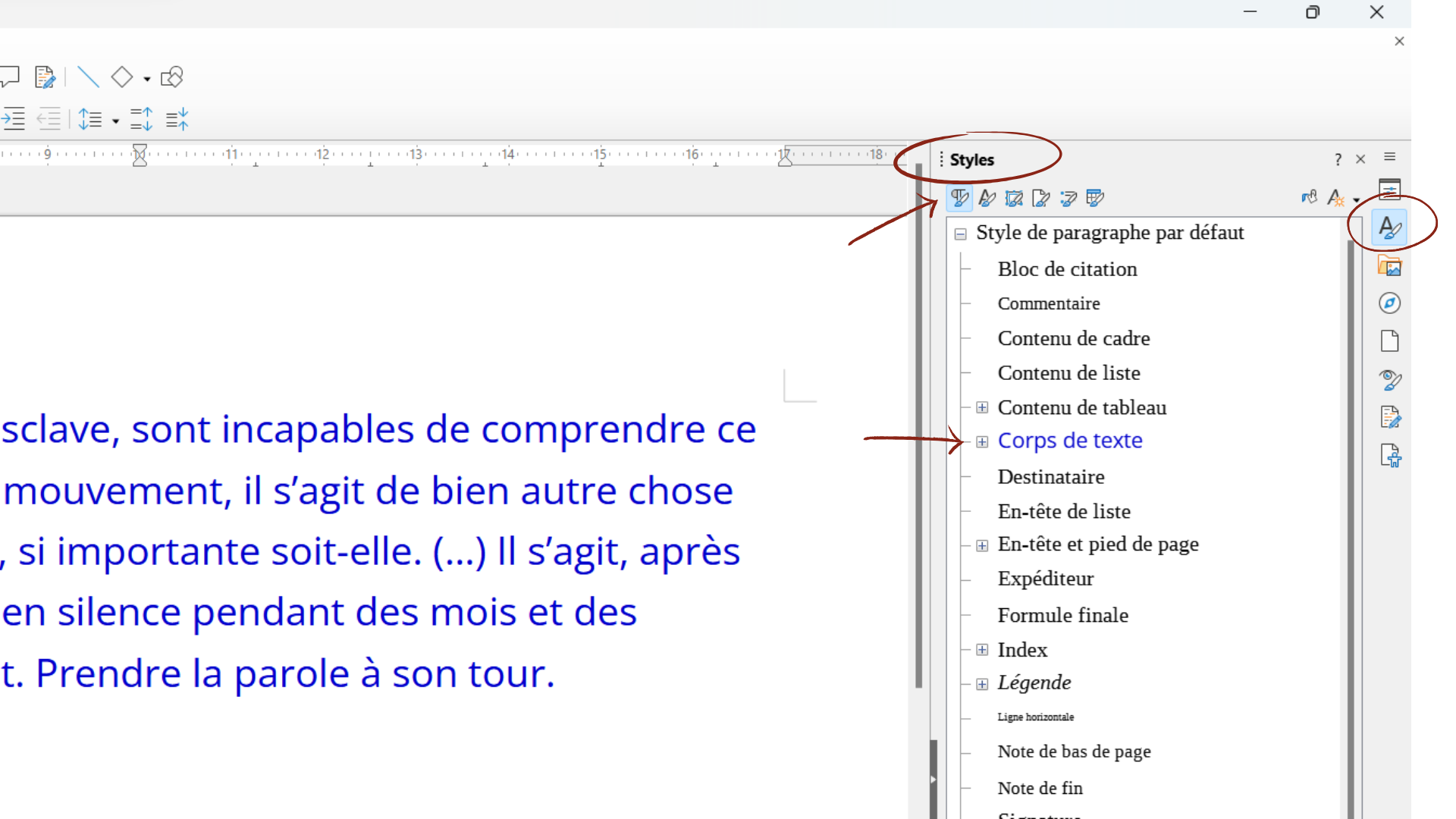This screenshot has height=819, width=1456.
Task: Open the Page sidebar deck
Action: tap(1389, 341)
